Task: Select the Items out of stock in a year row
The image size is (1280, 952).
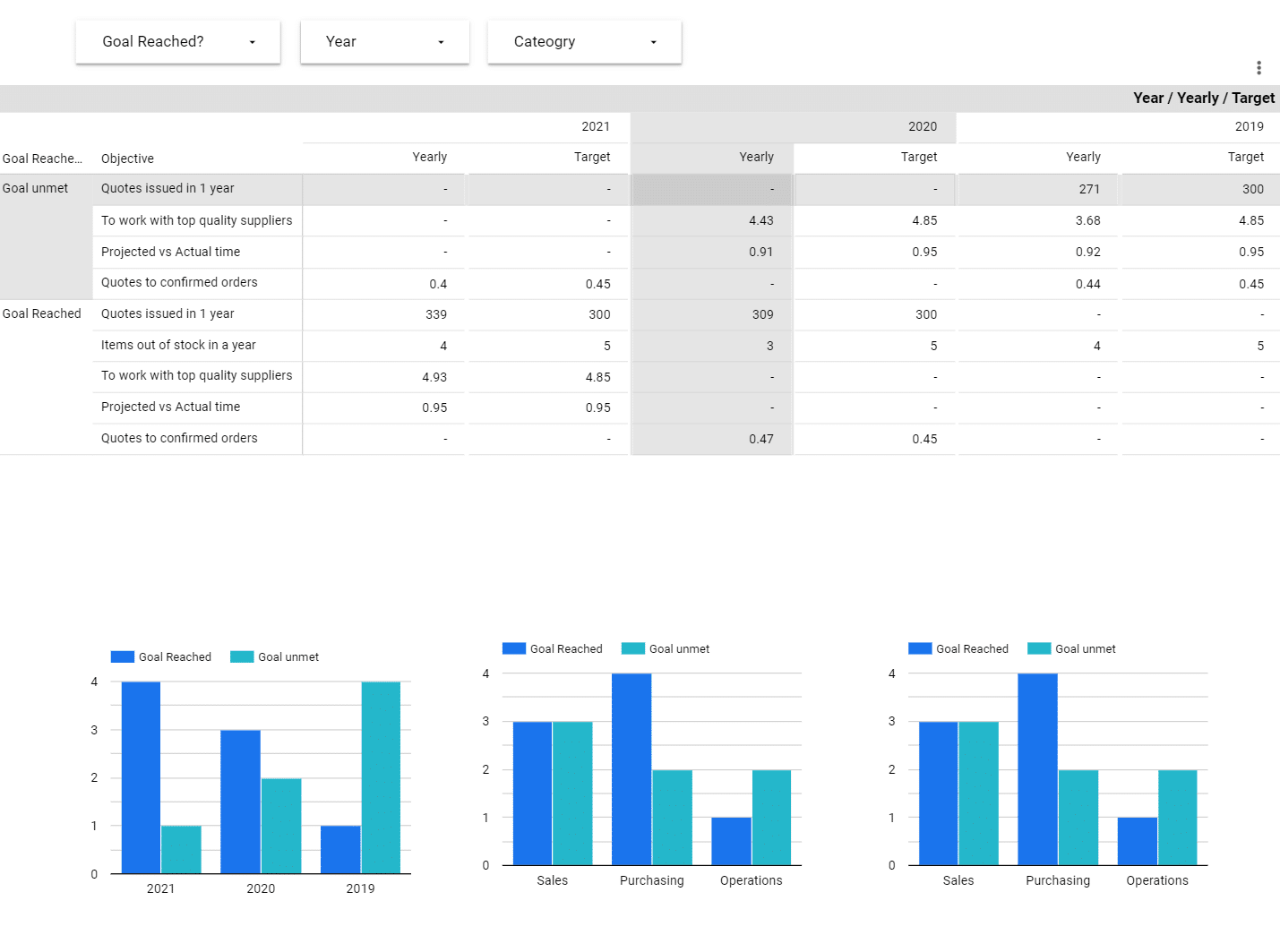Action: (177, 345)
